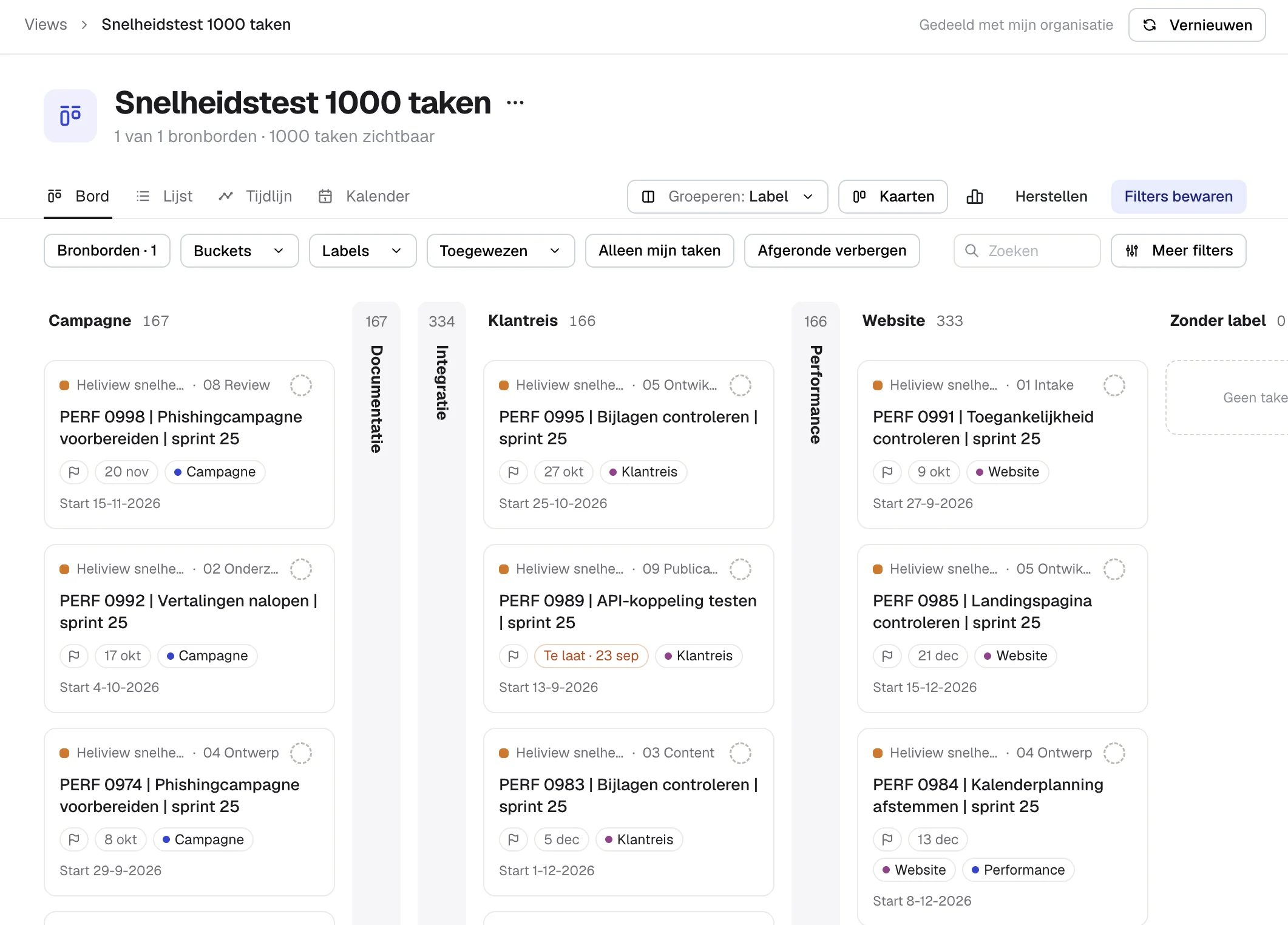Open the Kaarten display options

coord(893,197)
